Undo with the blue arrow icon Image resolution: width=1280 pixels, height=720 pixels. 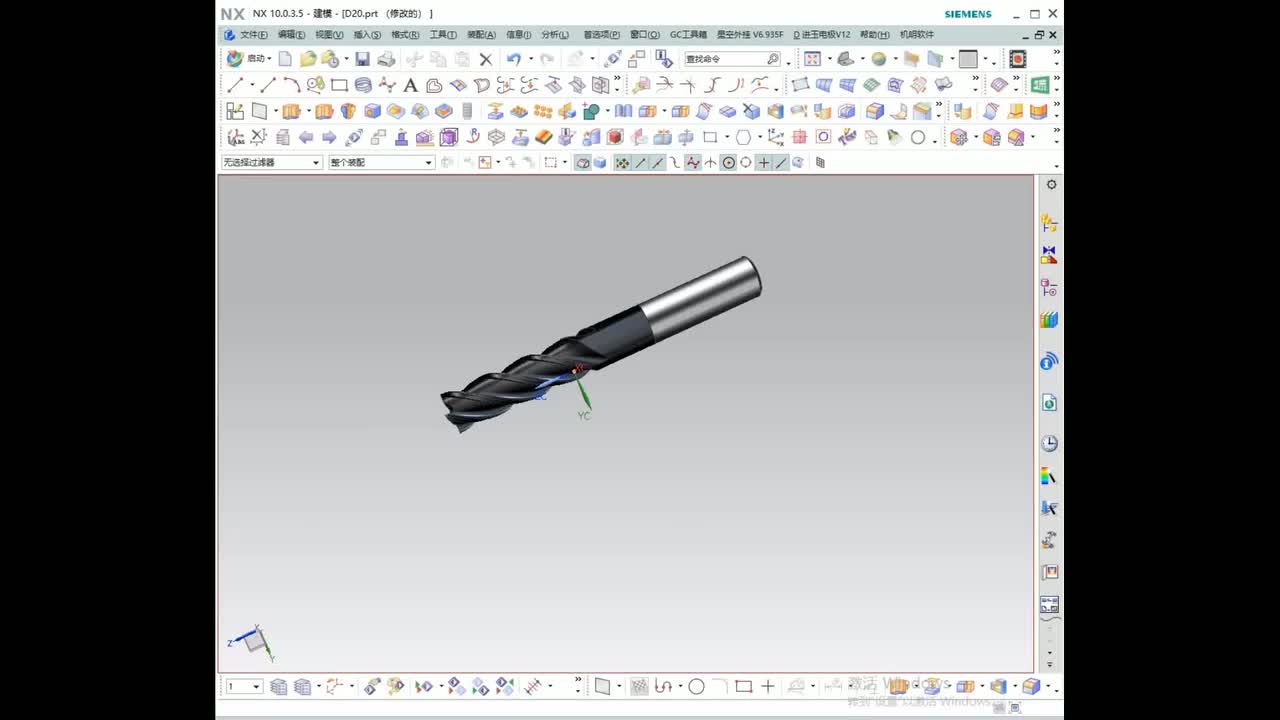click(x=513, y=59)
